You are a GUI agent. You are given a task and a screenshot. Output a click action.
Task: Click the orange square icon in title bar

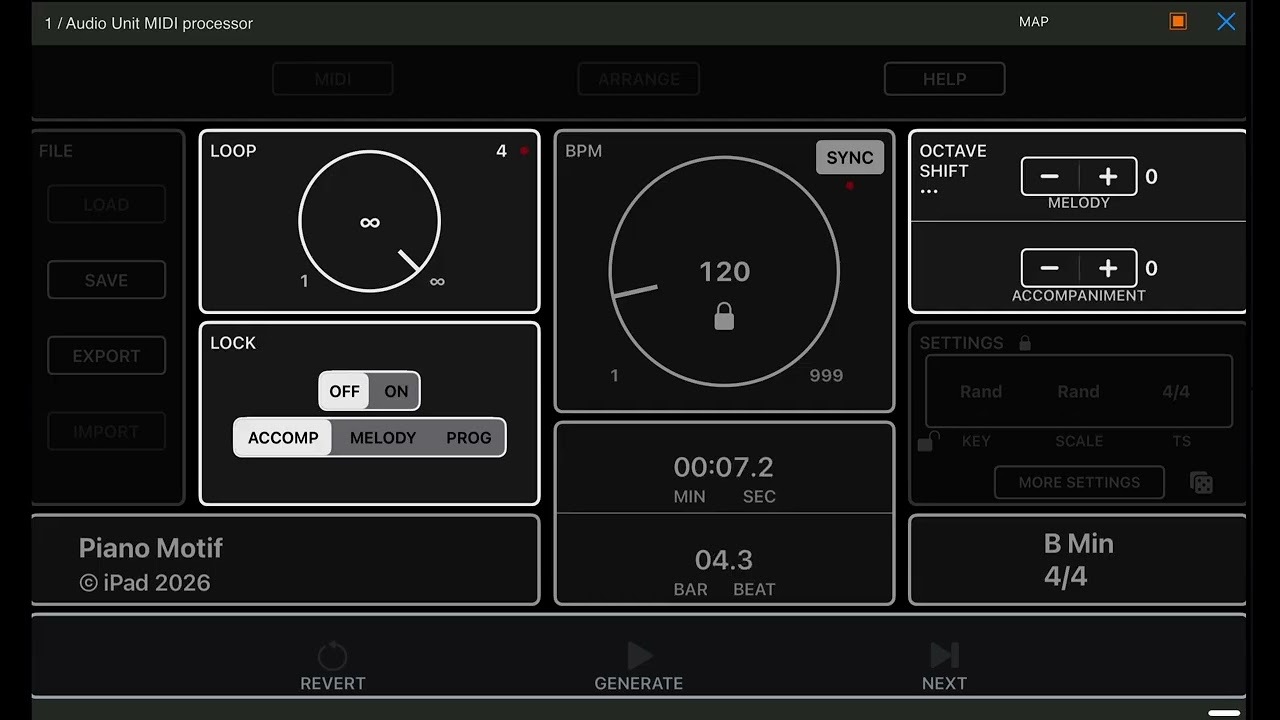(x=1178, y=21)
